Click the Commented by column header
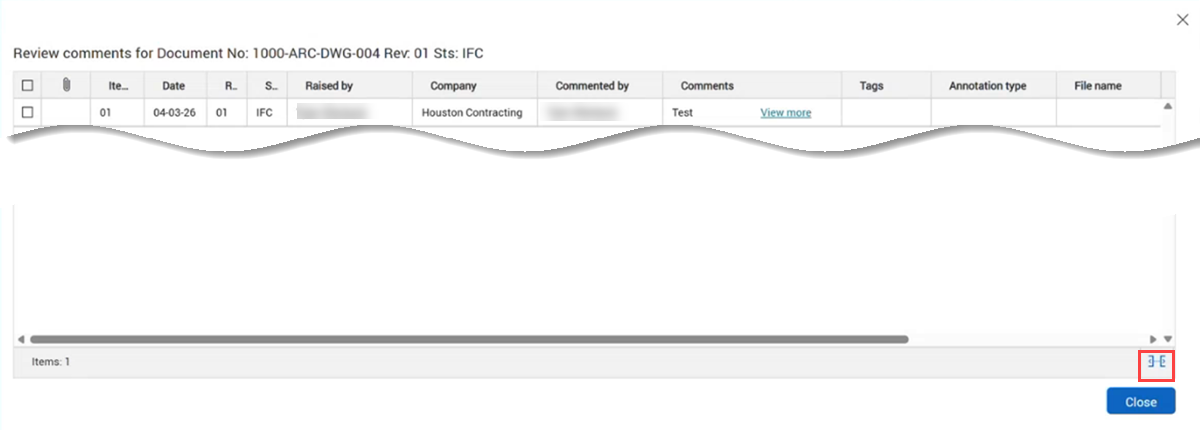Image resolution: width=1200 pixels, height=430 pixels. (592, 86)
